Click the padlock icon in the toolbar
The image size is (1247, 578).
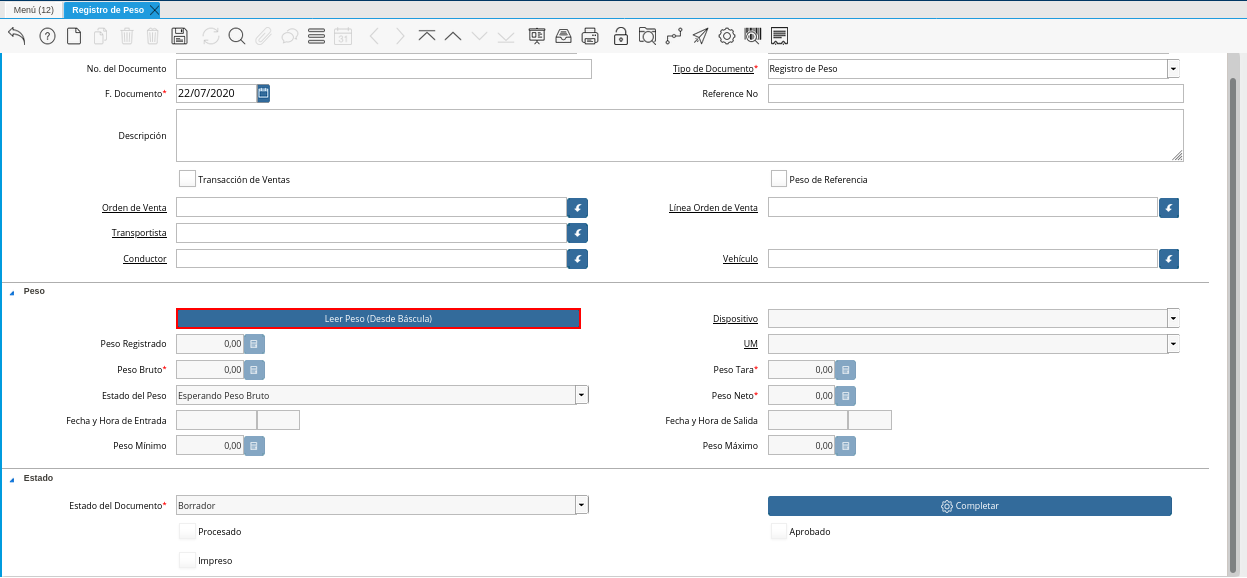pyautogui.click(x=620, y=36)
